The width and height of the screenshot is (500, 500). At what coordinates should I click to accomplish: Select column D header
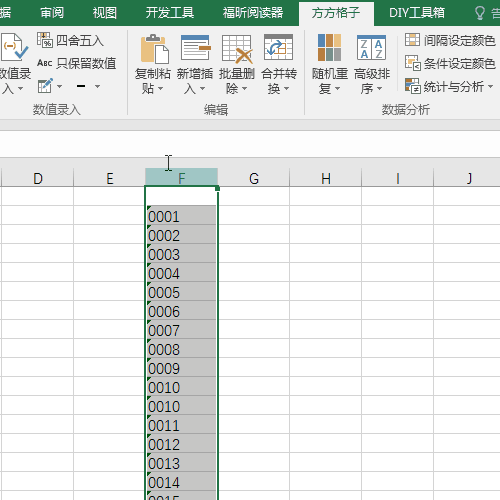[x=38, y=178]
